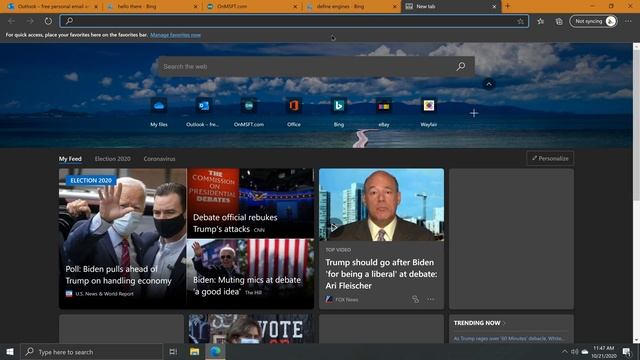Viewport: 640px width, 360px height.
Task: Open the Windows Start menu
Action: coord(10,352)
